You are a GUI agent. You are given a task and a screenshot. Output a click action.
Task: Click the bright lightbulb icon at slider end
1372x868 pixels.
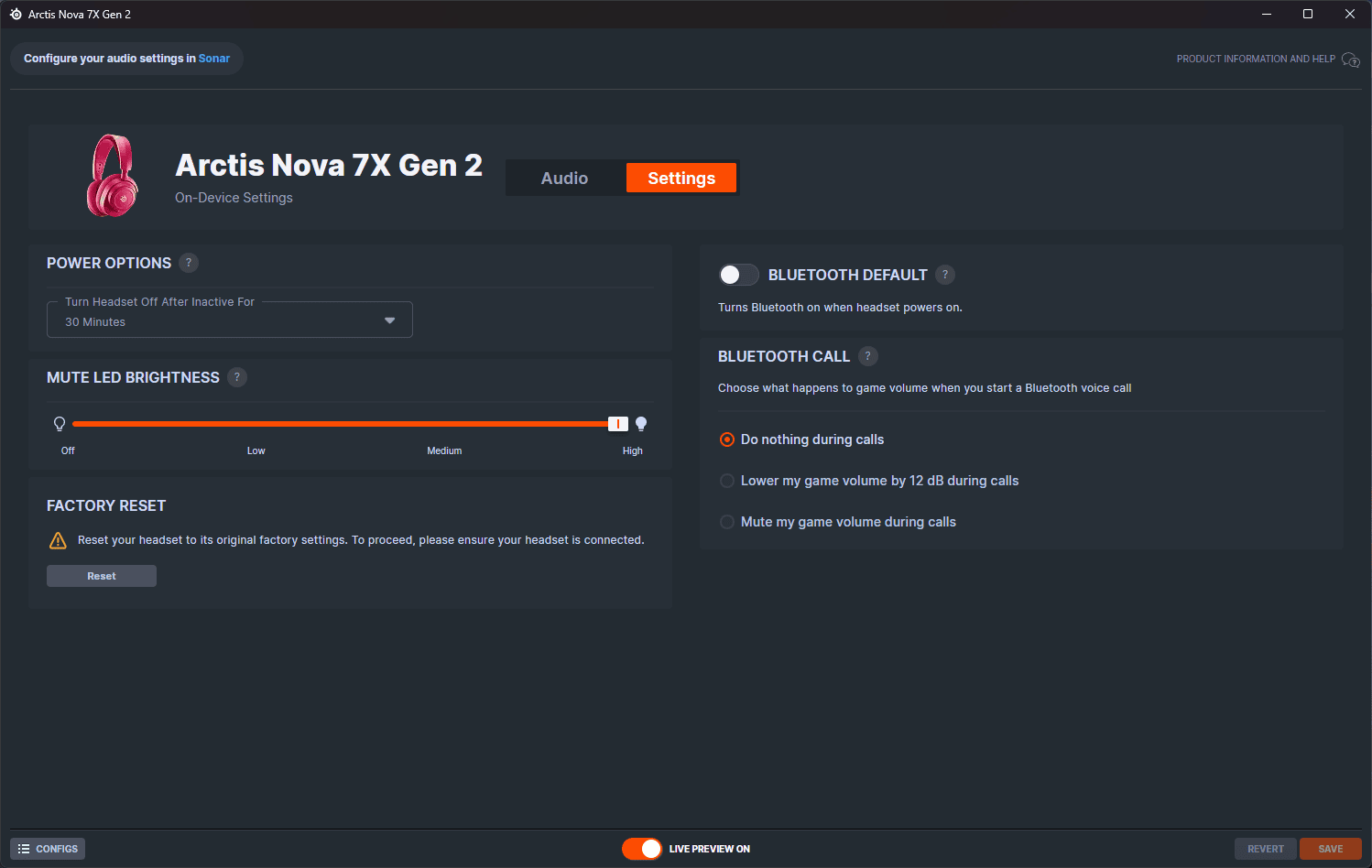click(641, 424)
